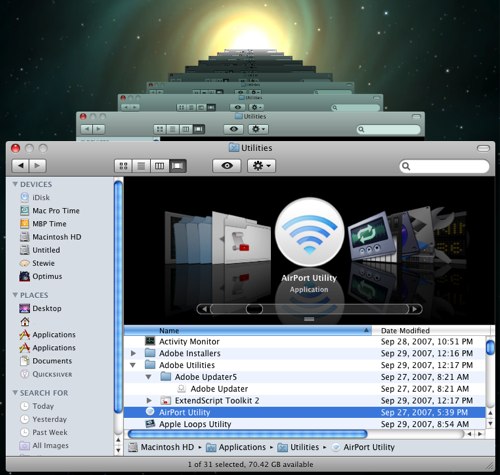Screen dimensions: 500x475
Task: Open the Action gear dropdown menu
Action: pyautogui.click(x=261, y=166)
